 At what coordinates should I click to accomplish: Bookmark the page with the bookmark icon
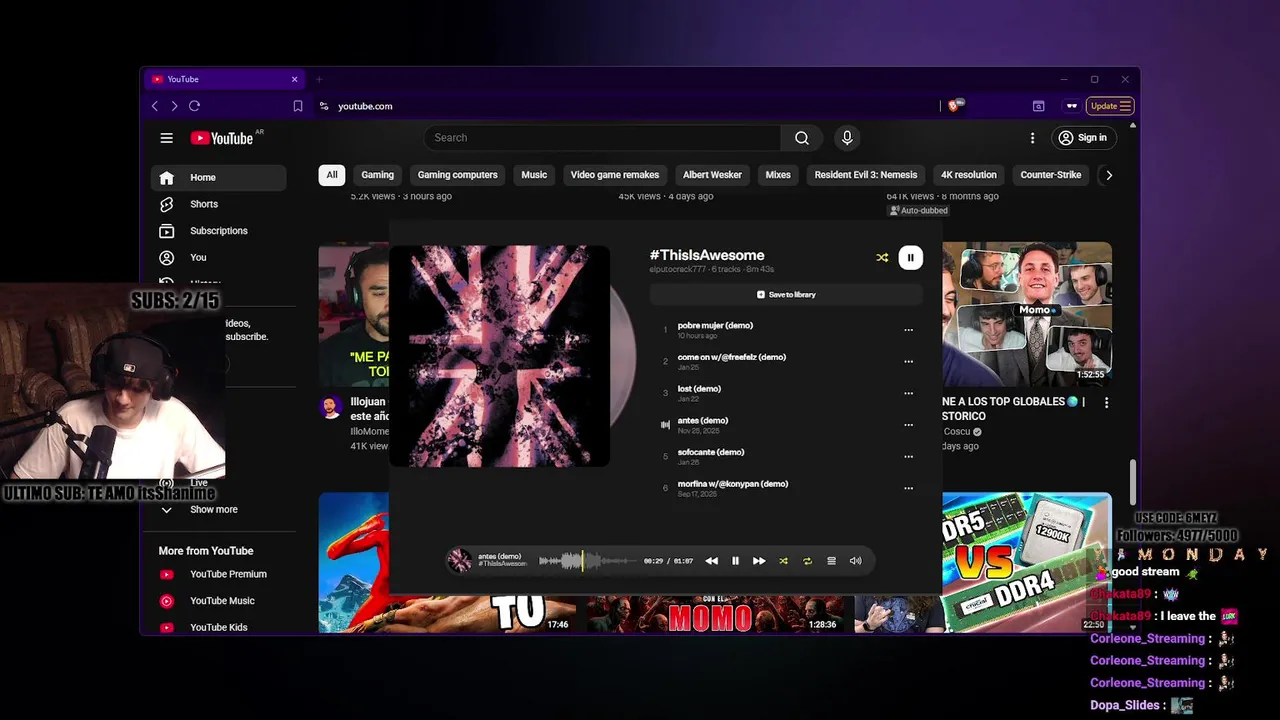click(x=298, y=106)
